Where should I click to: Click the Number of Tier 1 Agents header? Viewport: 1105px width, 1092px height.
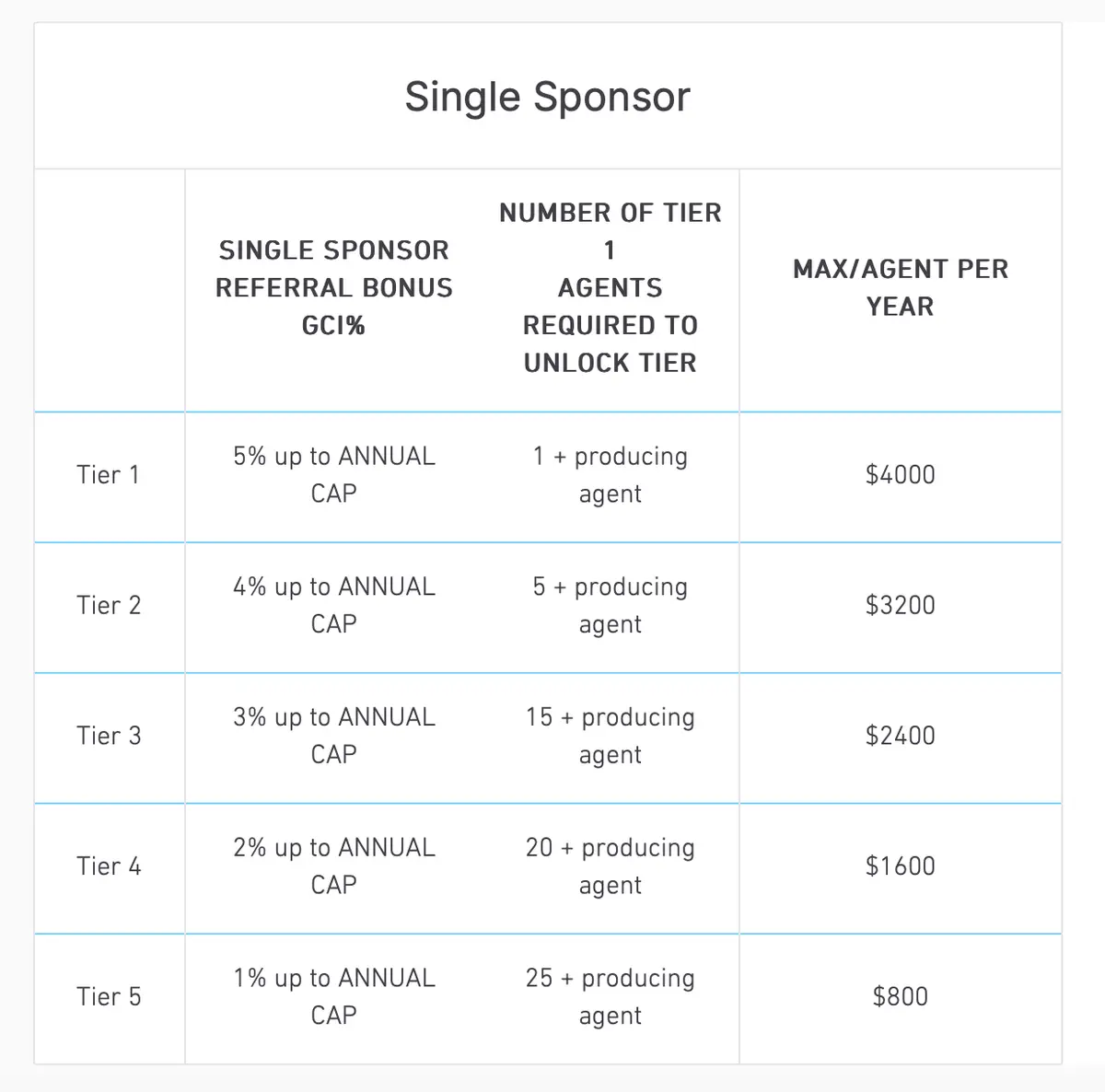611,288
